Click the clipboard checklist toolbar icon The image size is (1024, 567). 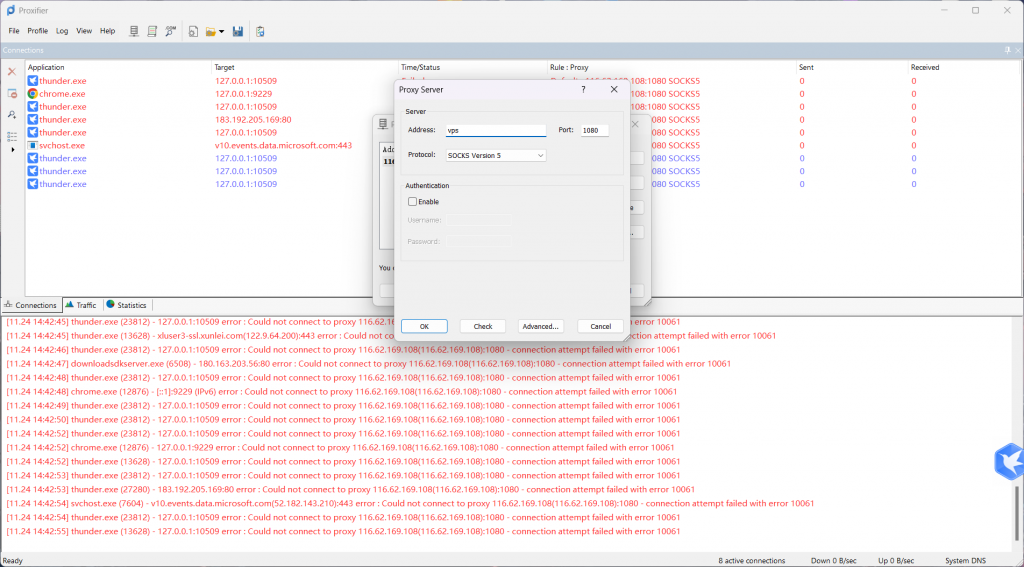click(260, 31)
